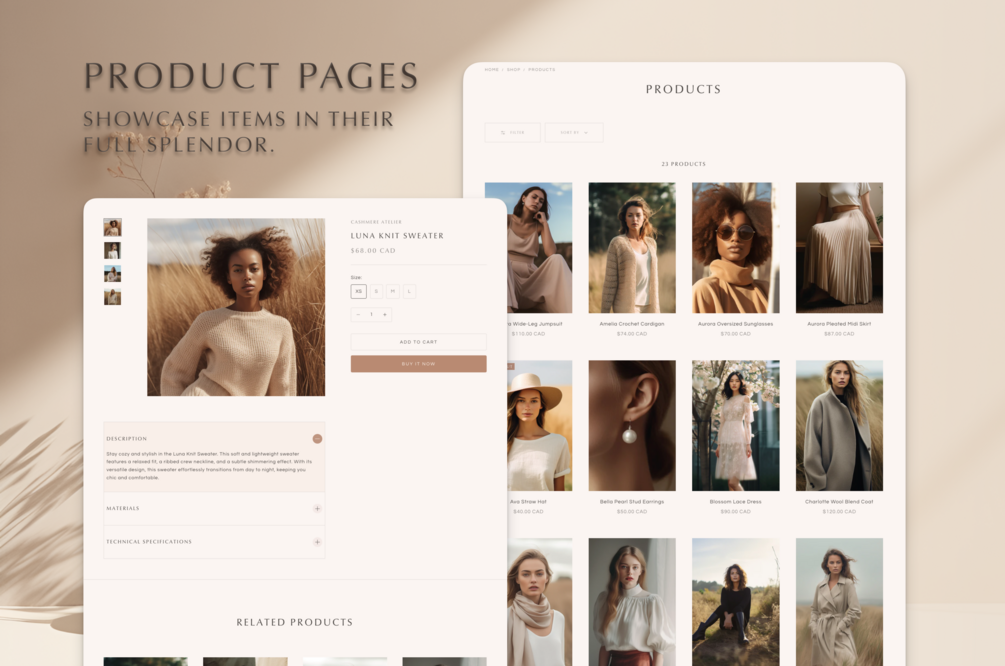
Task: Open Aurora Pleated Midi Skirt image
Action: 839,247
